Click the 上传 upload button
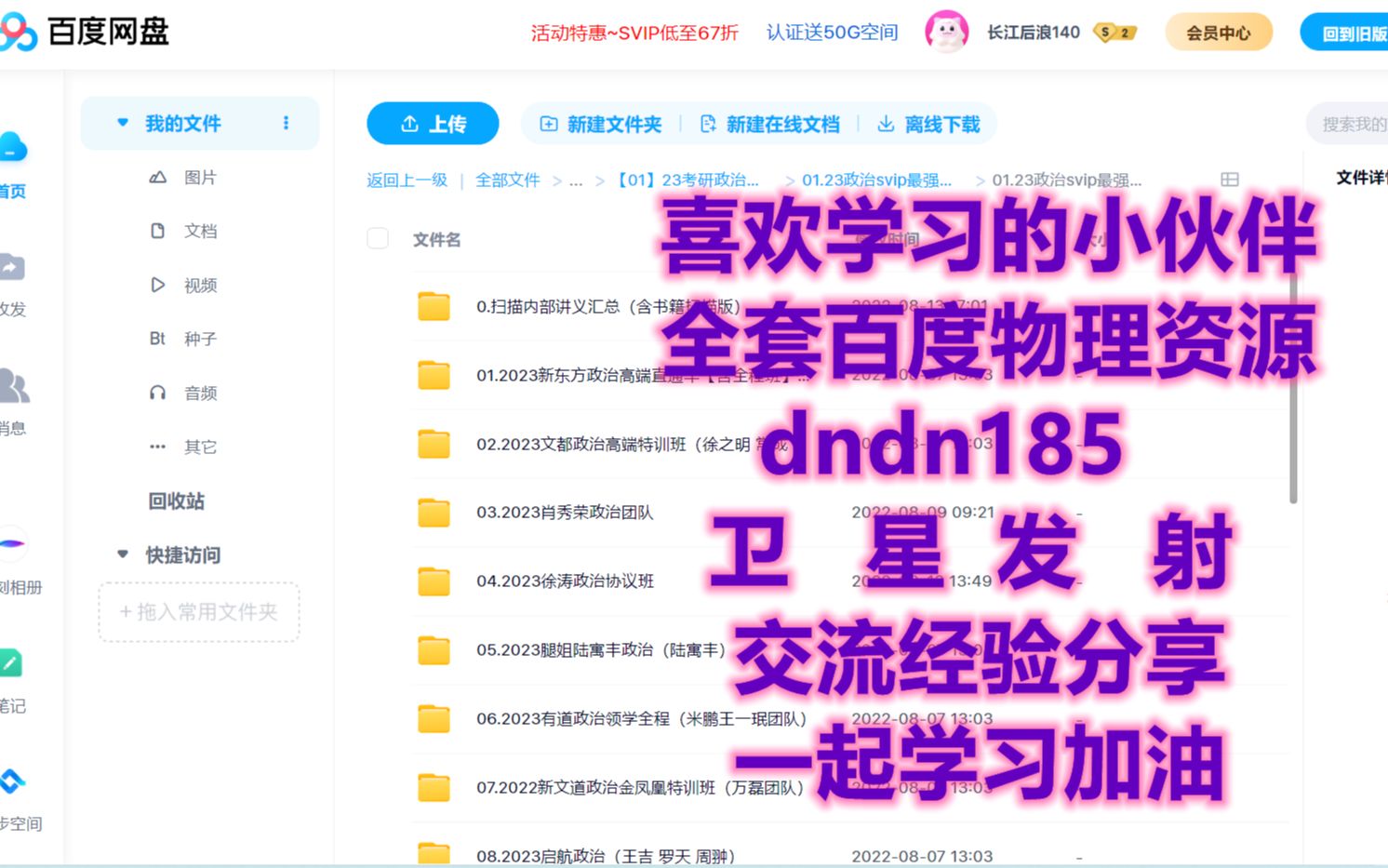Image resolution: width=1388 pixels, height=868 pixels. coord(433,124)
